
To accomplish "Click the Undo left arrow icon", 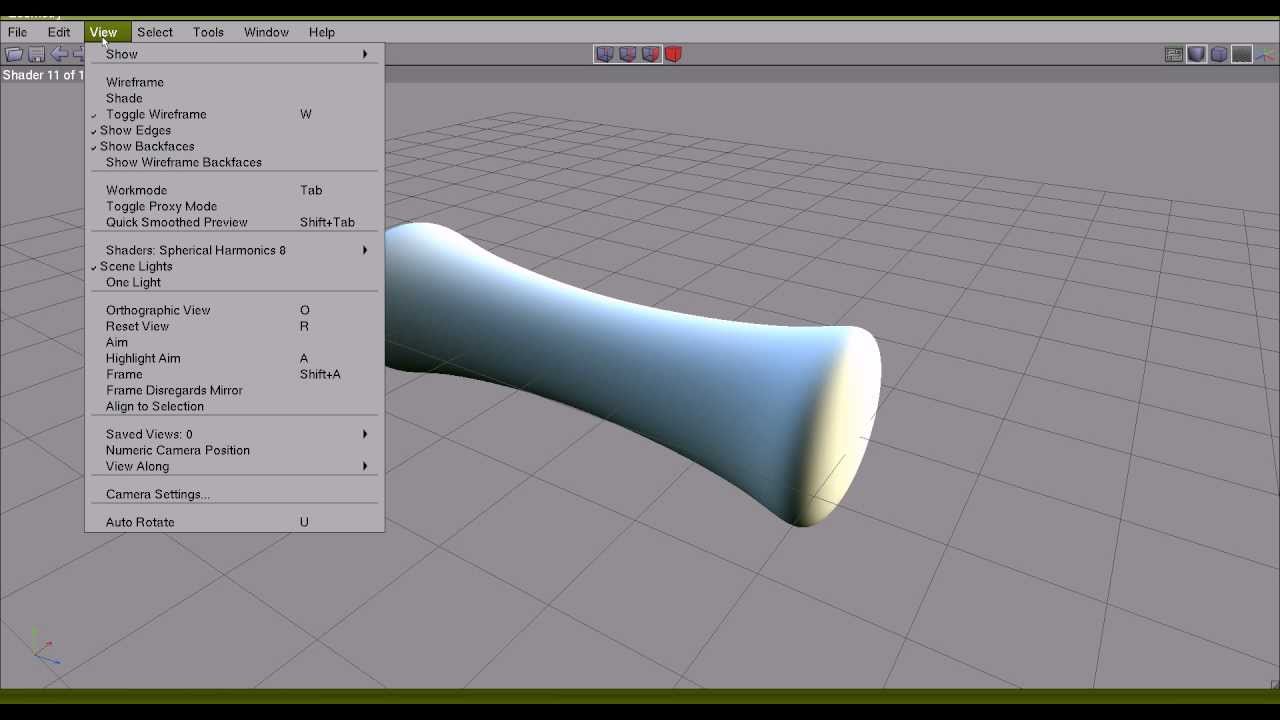I will pos(59,54).
